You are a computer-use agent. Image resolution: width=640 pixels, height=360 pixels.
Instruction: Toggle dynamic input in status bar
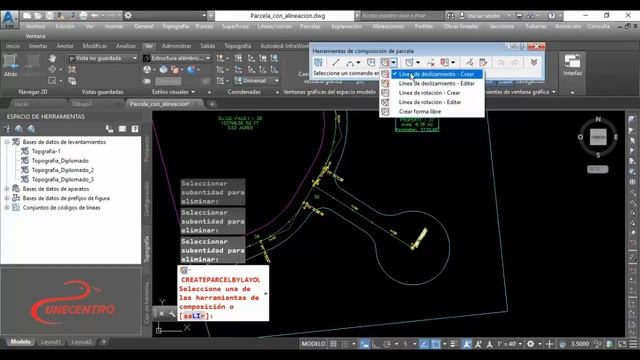(364, 344)
